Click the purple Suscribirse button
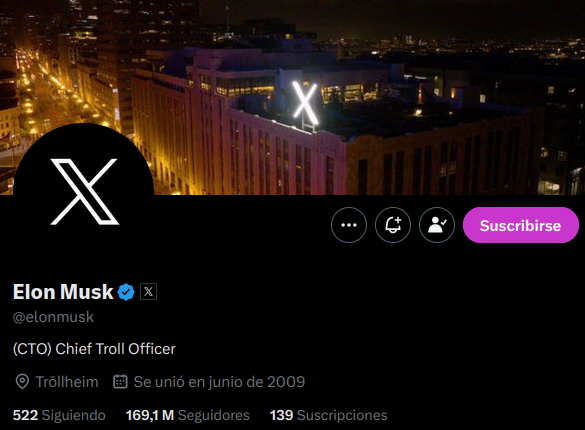Image resolution: width=585 pixels, height=430 pixels. click(521, 225)
